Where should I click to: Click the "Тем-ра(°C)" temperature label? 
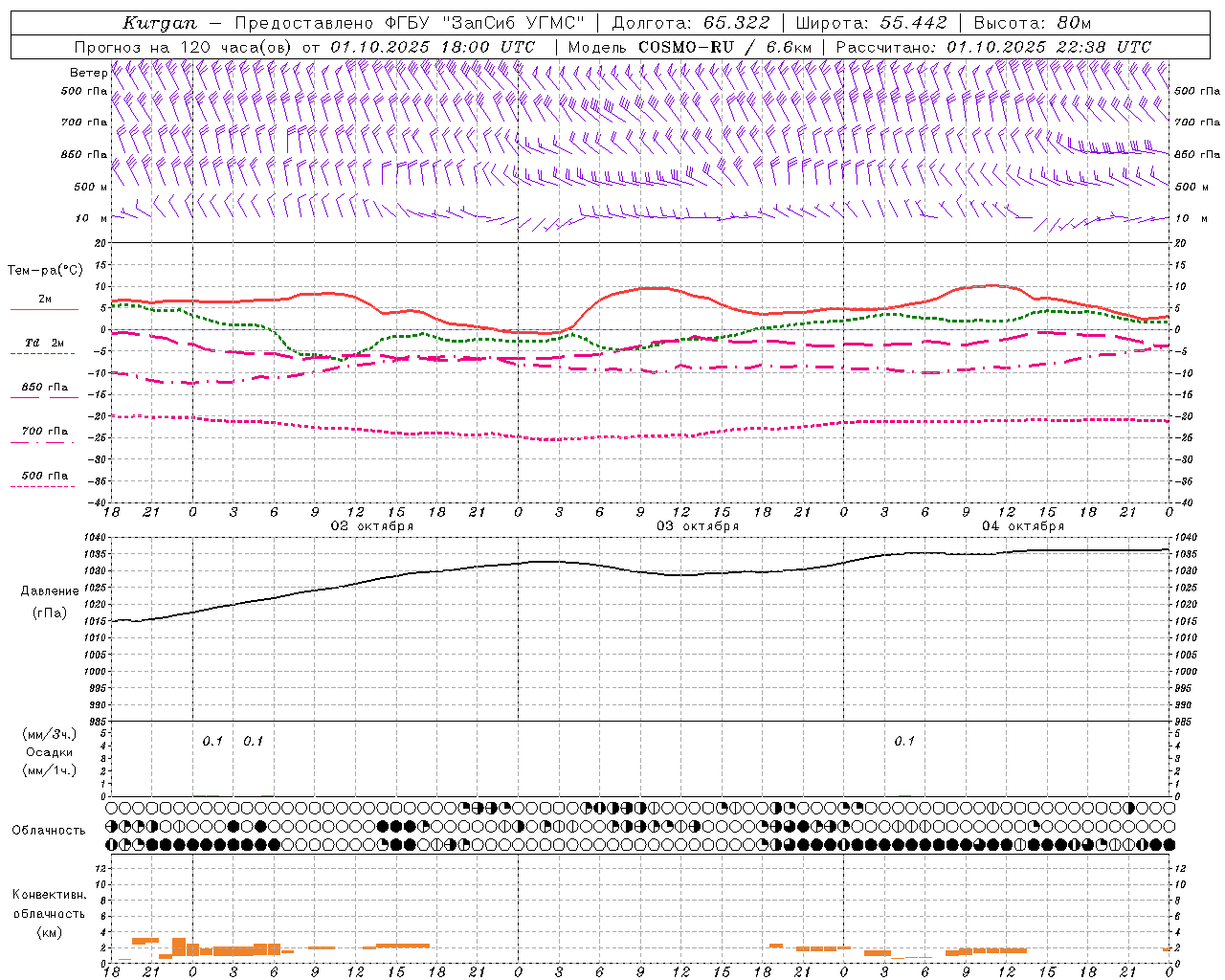pyautogui.click(x=45, y=271)
